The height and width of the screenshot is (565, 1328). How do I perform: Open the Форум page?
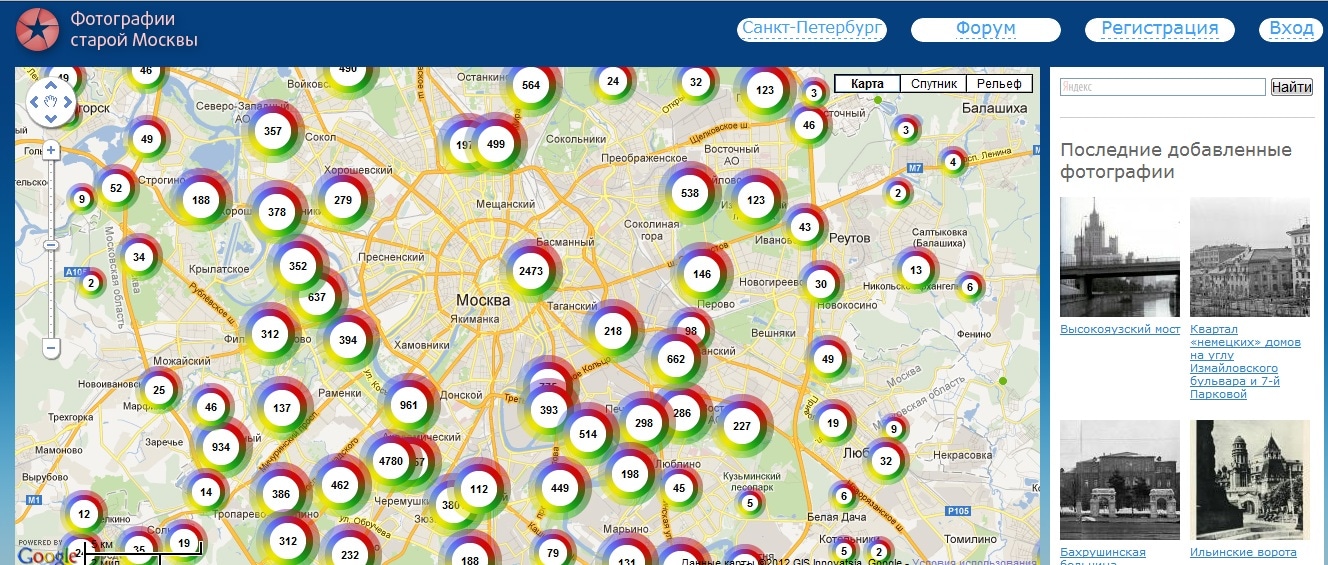[x=985, y=29]
